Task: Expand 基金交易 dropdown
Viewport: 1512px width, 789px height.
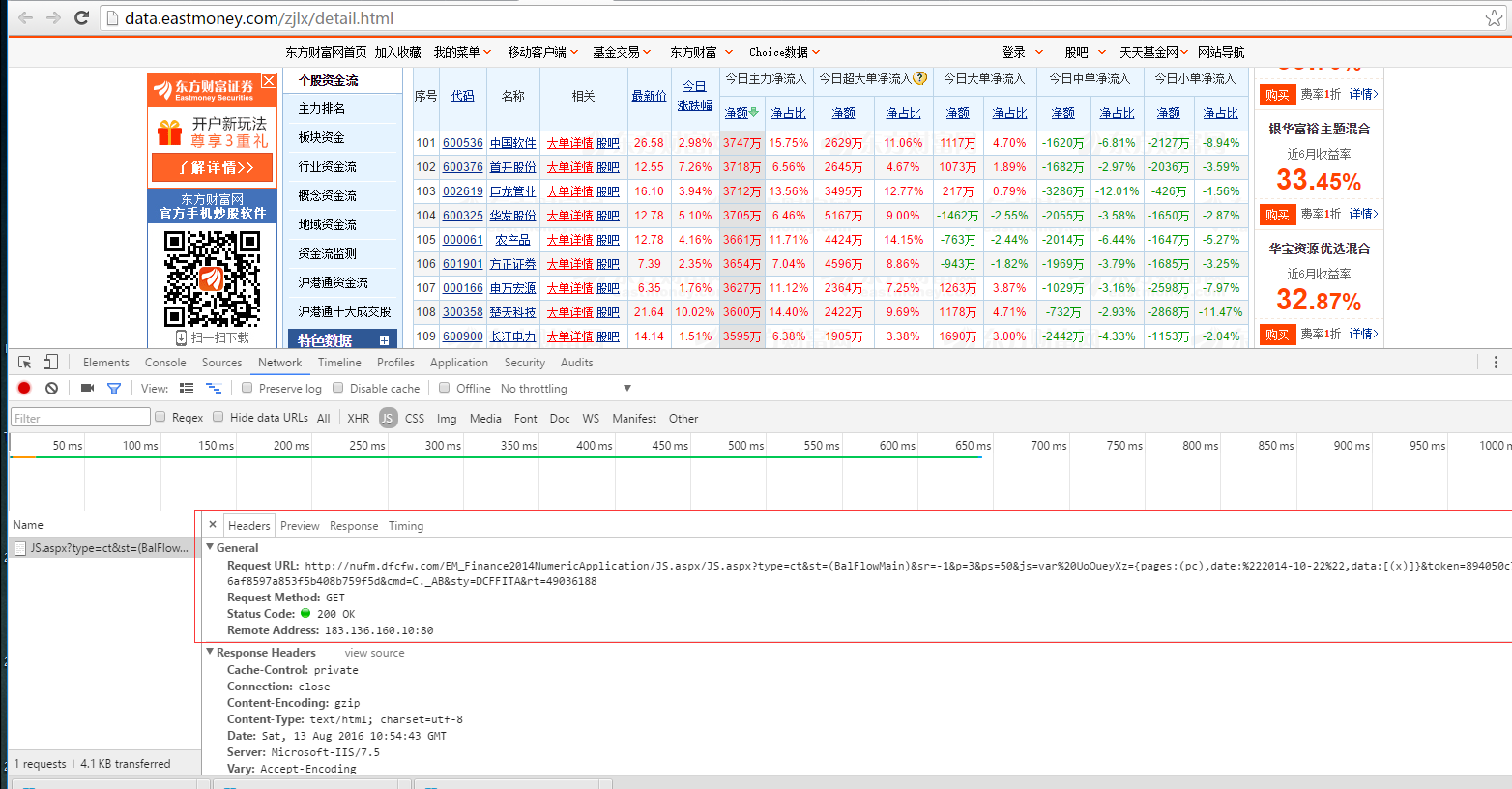Action: click(x=622, y=52)
